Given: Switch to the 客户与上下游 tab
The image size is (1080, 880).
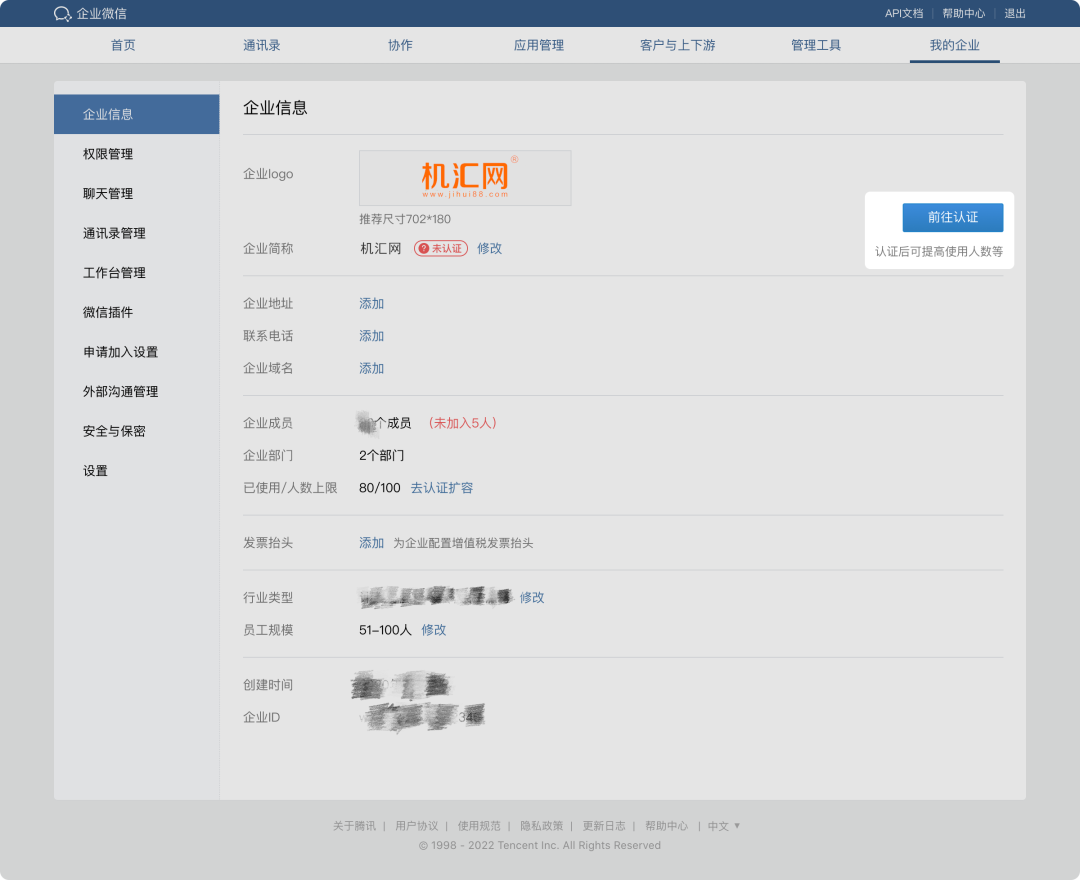Looking at the screenshot, I should tap(676, 45).
